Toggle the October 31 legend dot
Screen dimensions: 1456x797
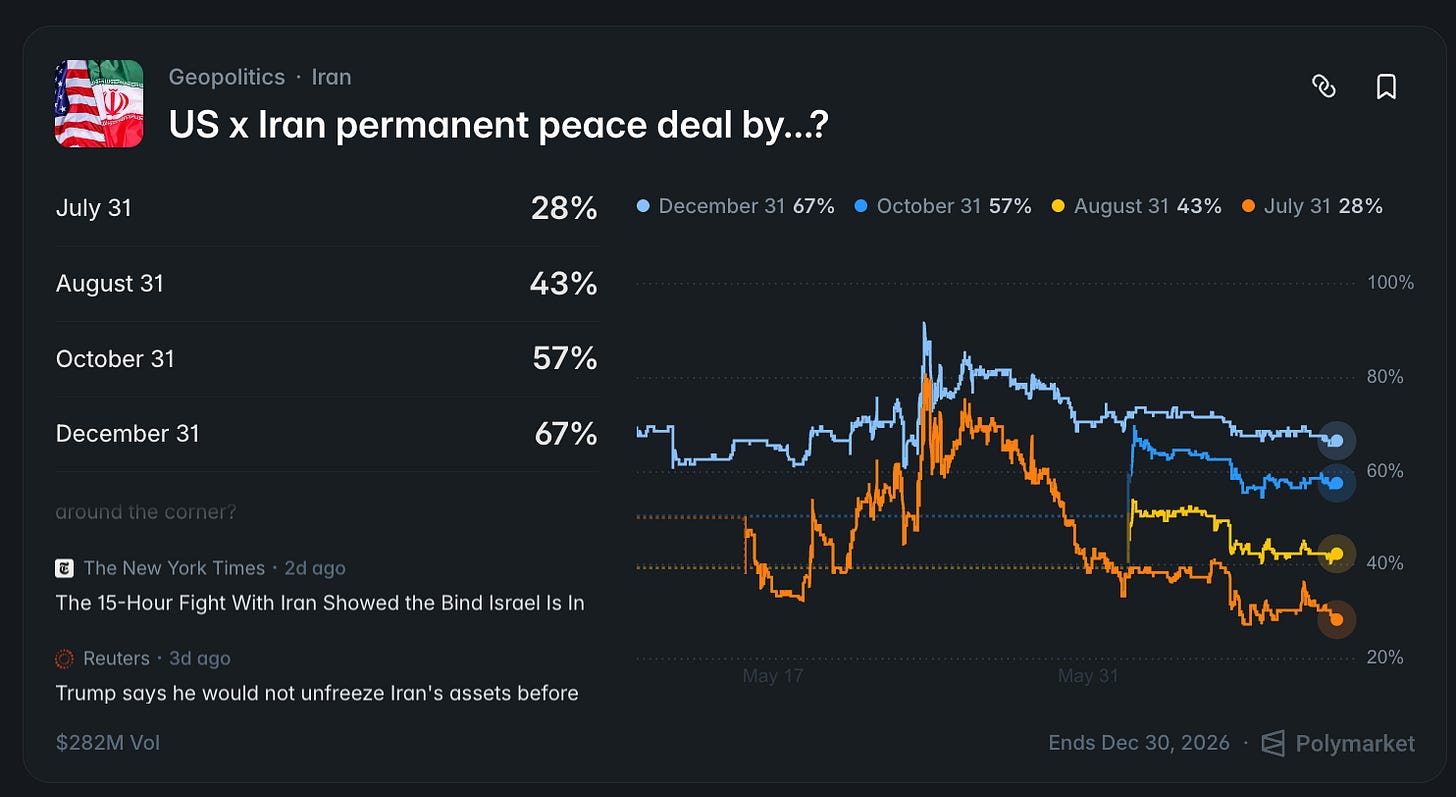(861, 206)
